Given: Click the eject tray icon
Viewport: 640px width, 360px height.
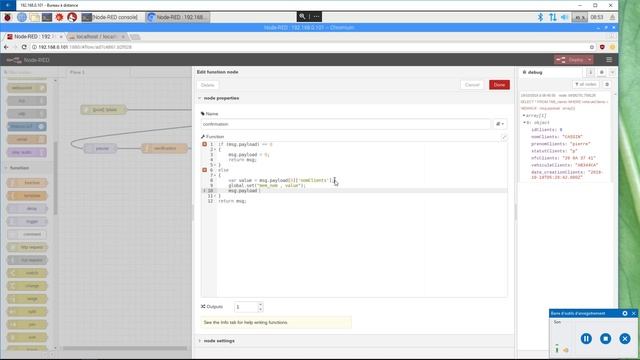Looking at the screenshot, I should [x=613, y=17].
